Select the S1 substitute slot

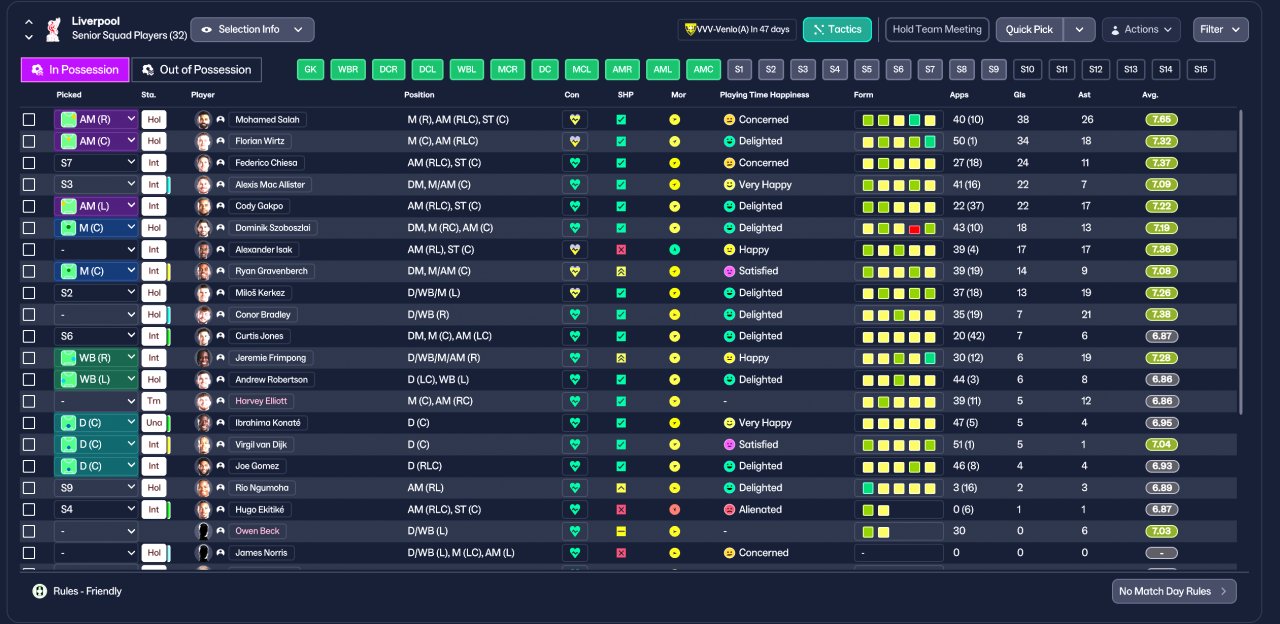pyautogui.click(x=739, y=69)
